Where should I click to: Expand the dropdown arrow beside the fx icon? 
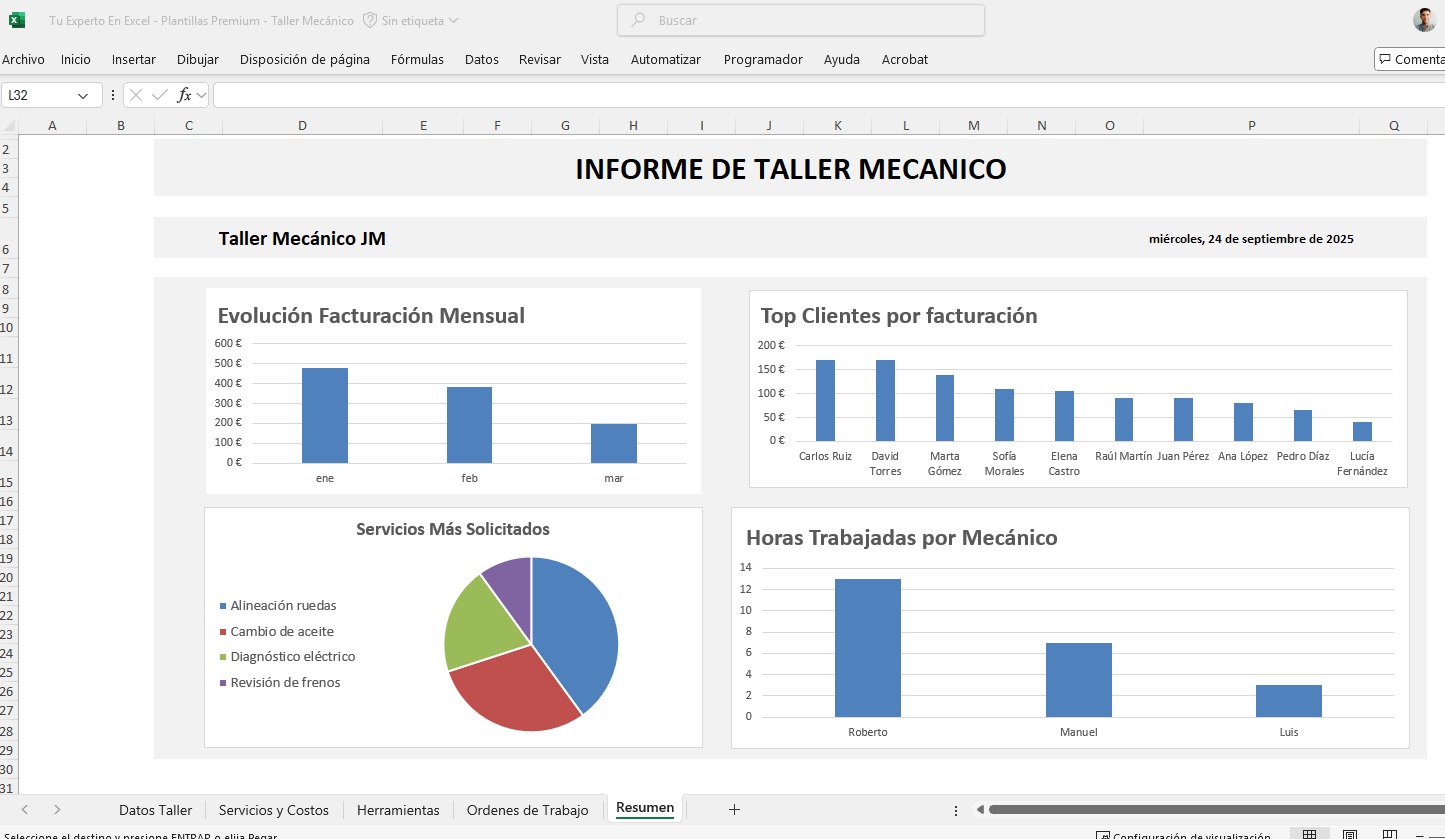tap(201, 95)
